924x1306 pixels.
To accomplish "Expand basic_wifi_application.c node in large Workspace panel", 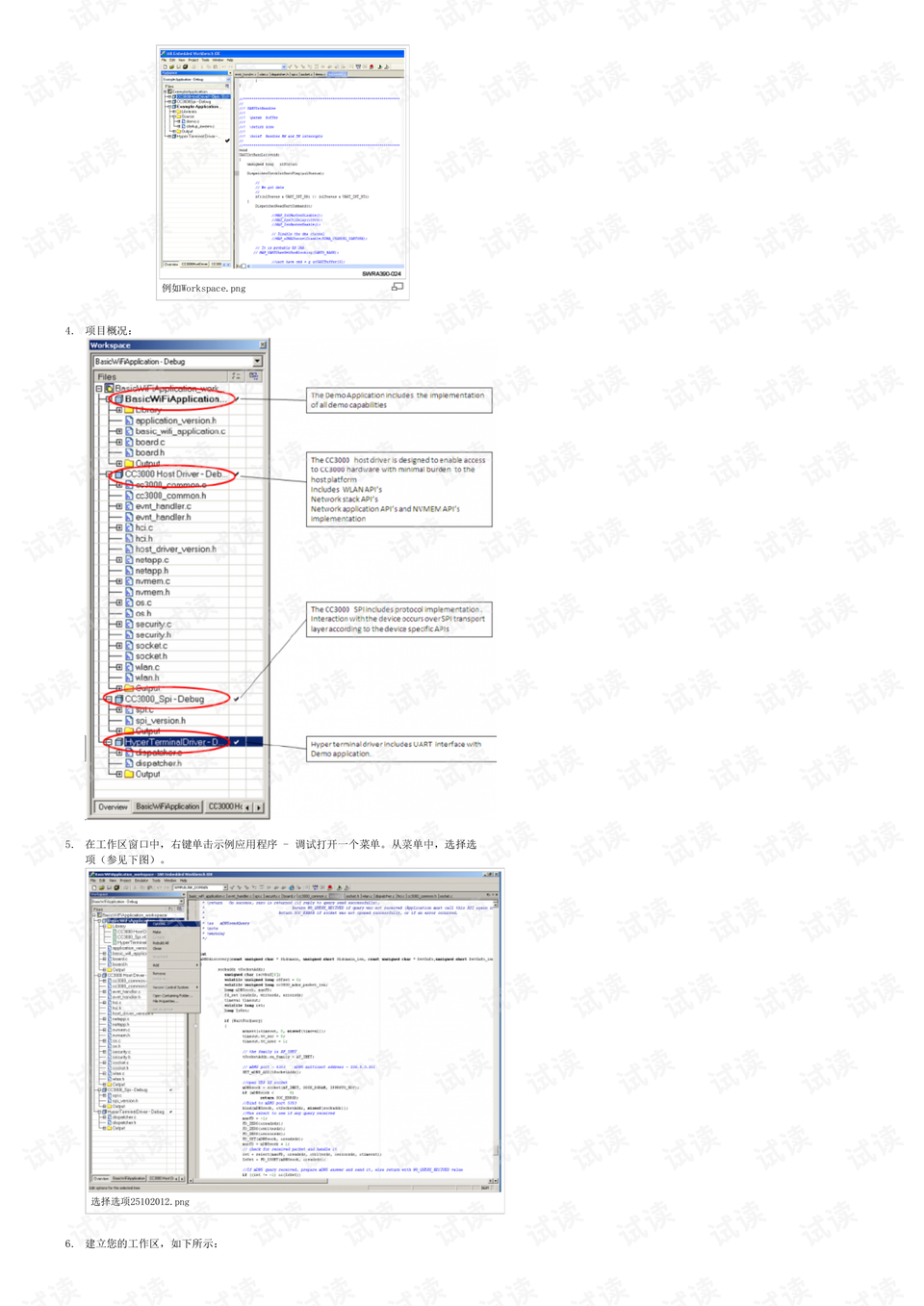I will tap(118, 431).
